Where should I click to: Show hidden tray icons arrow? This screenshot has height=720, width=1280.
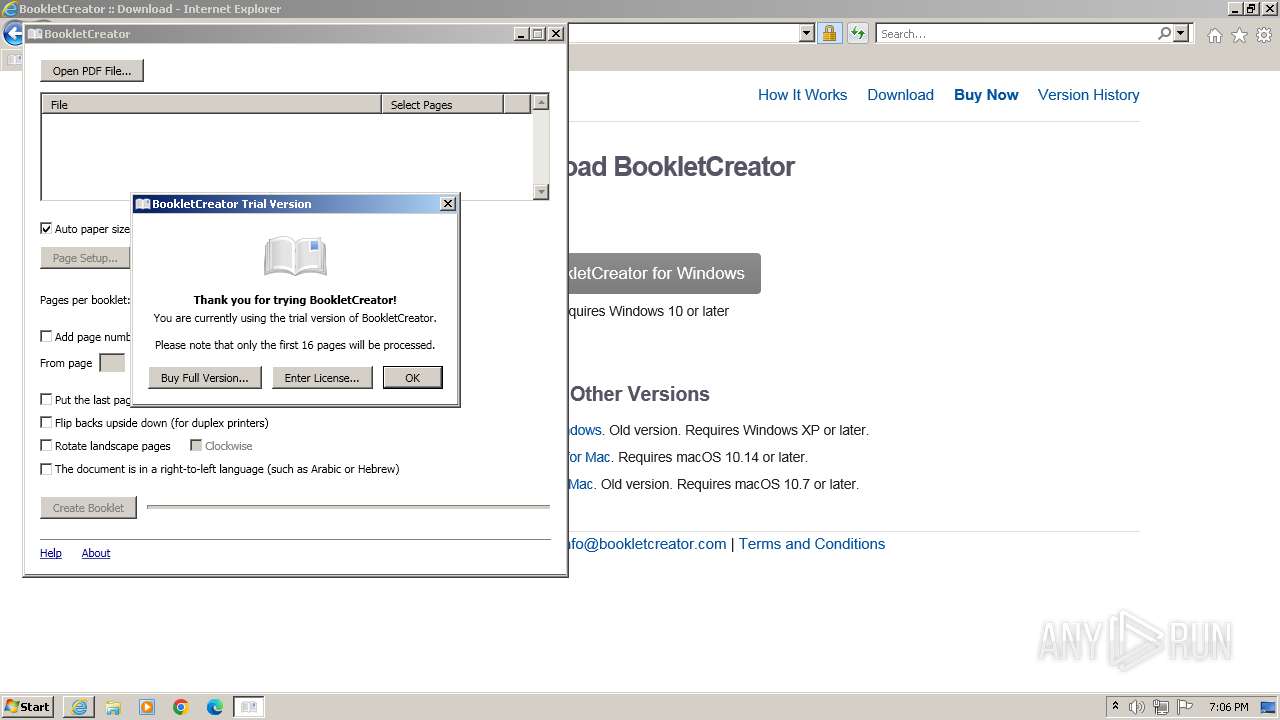point(1115,707)
